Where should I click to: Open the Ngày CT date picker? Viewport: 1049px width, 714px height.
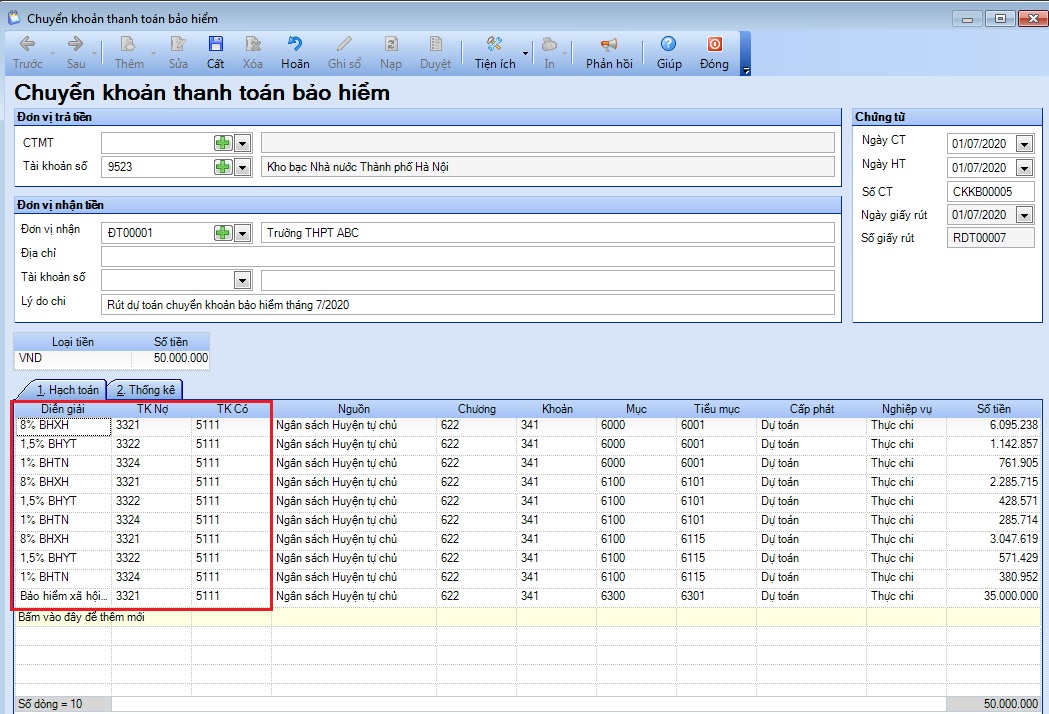[1024, 144]
